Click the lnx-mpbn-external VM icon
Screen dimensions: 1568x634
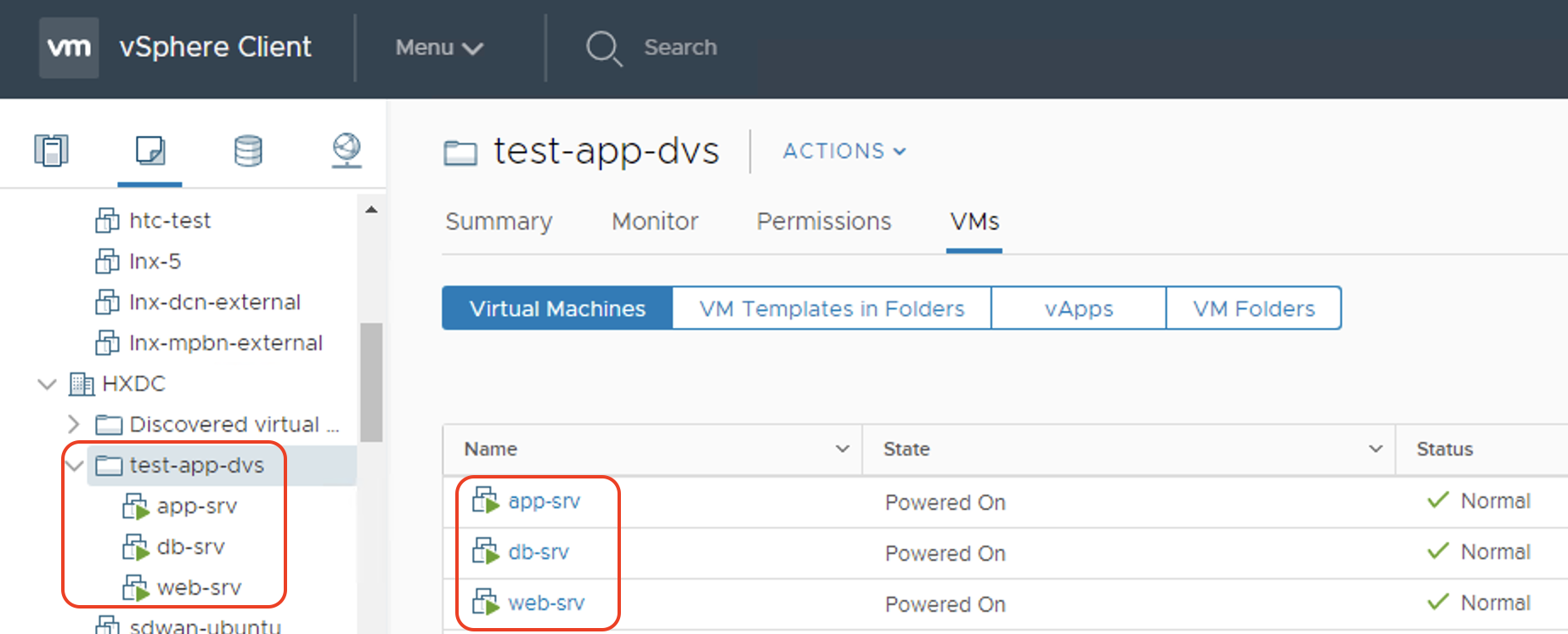click(107, 343)
